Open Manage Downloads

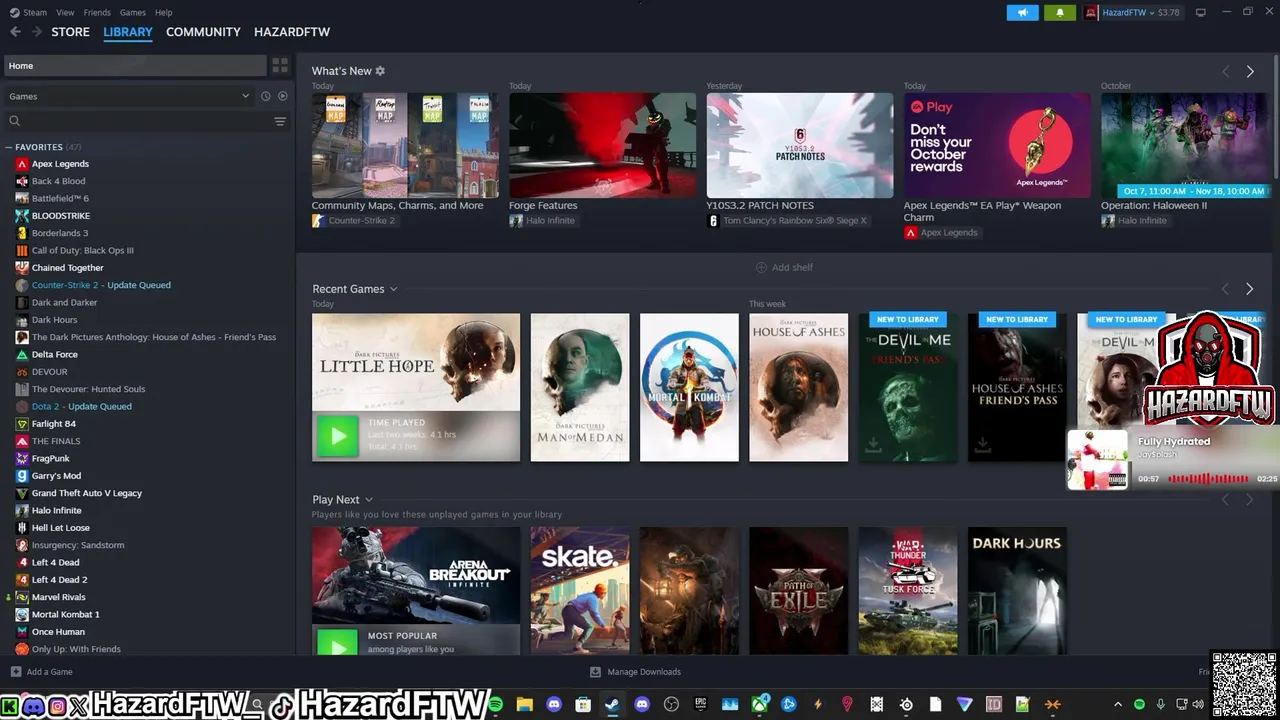coord(635,672)
